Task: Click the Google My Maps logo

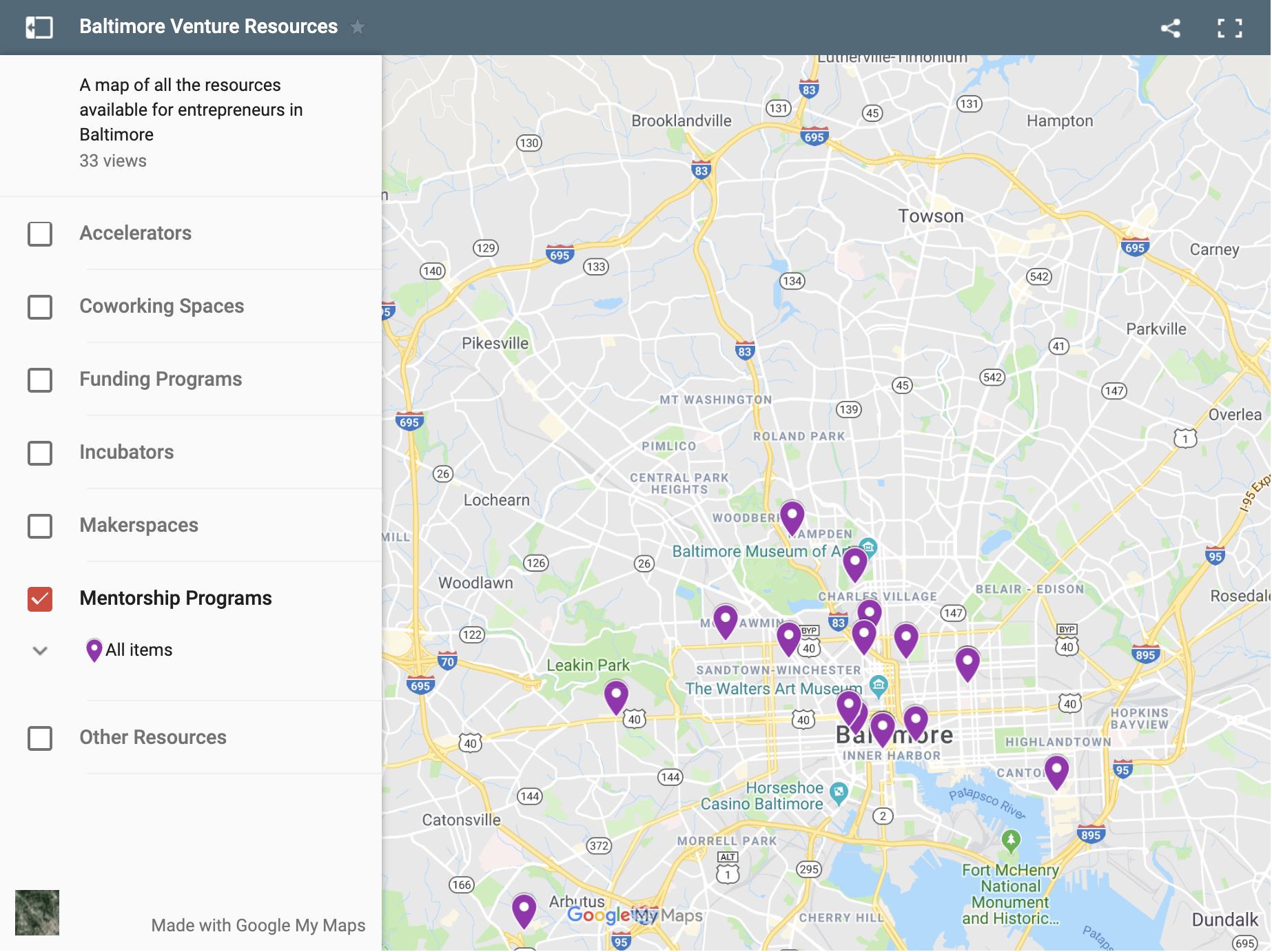Action: (635, 915)
